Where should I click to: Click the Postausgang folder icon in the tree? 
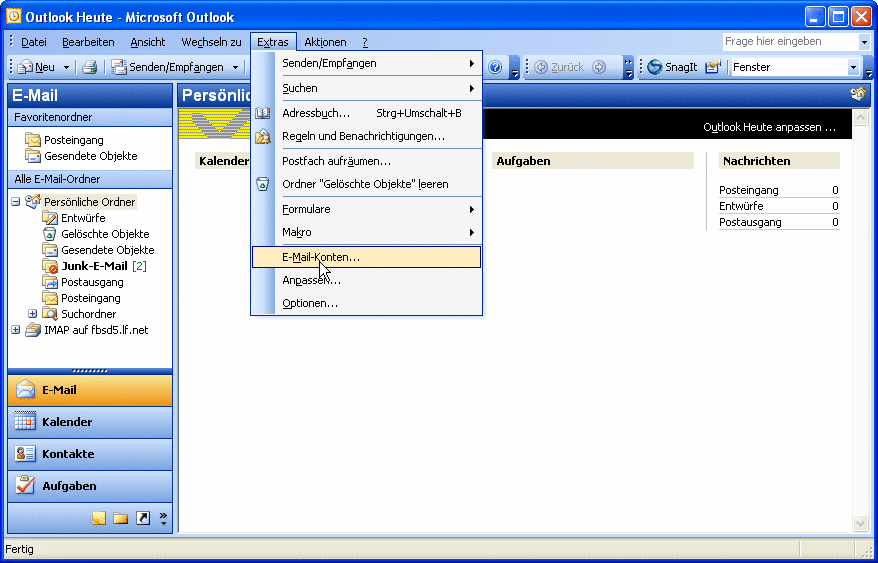tap(50, 282)
